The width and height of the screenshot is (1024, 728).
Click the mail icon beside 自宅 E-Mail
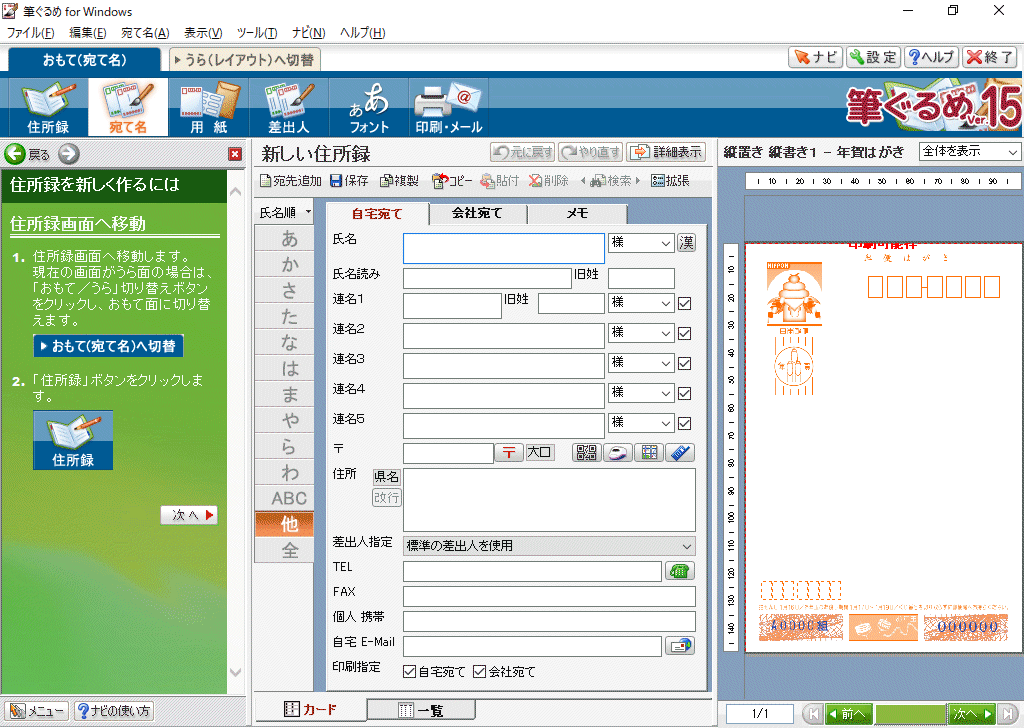click(679, 646)
